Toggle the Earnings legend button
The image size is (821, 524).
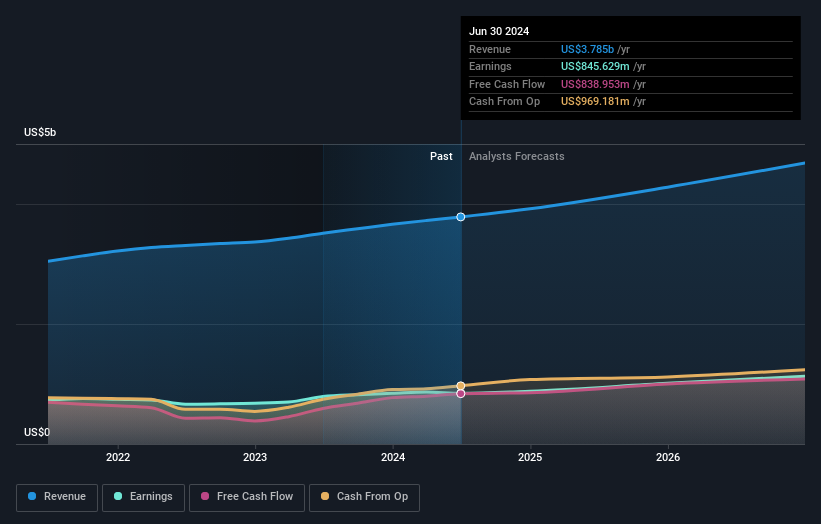coord(143,497)
